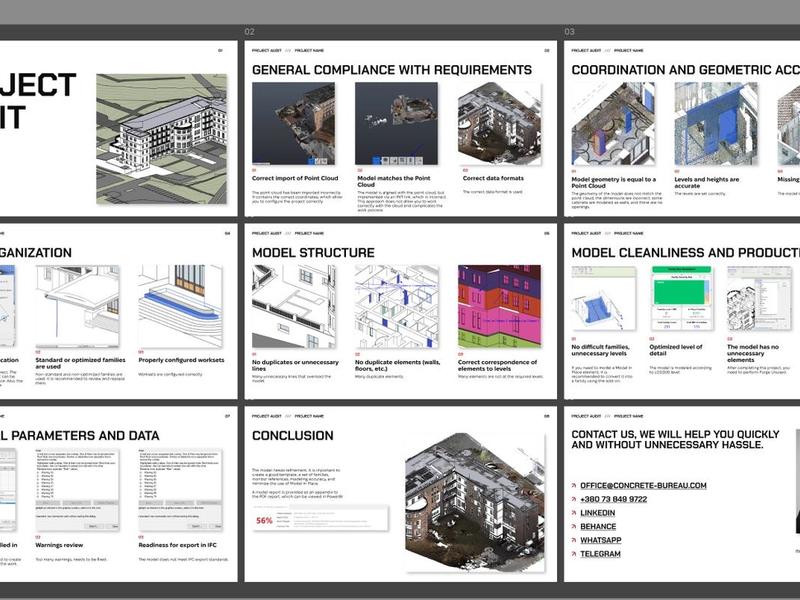Select image above No duplicates or unnecessary lines
The width and height of the screenshot is (800, 600).
(x=293, y=306)
